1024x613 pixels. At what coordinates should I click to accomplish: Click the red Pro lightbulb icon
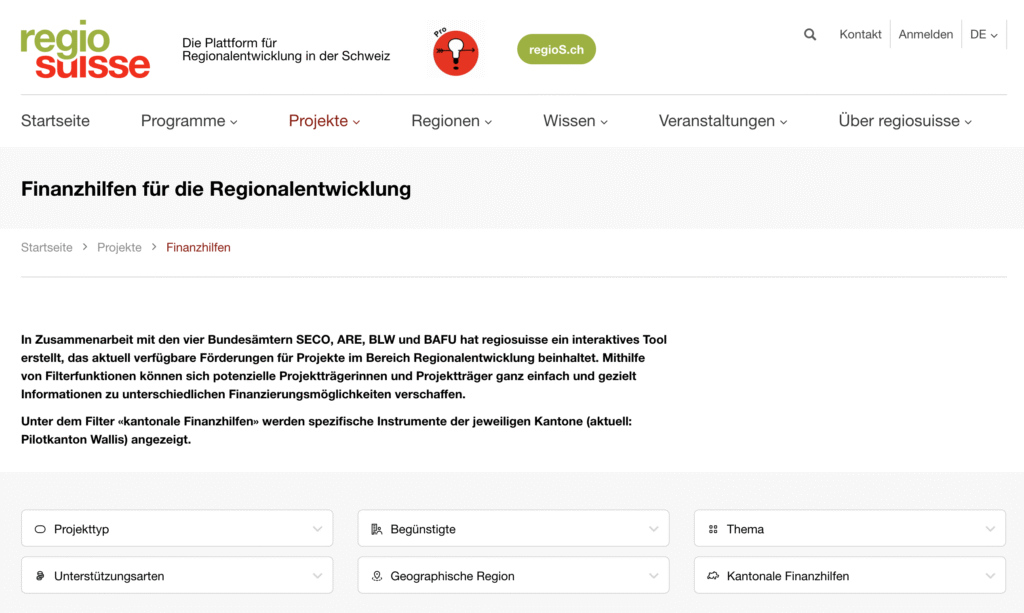click(x=455, y=52)
